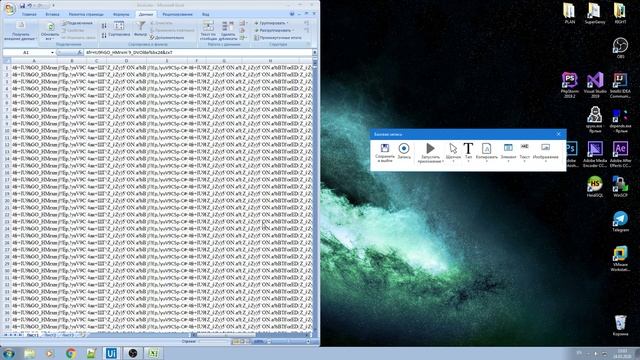Toggle the Фильтр funnel button
Image resolution: width=640 pixels, height=360 pixels.
coord(140,29)
